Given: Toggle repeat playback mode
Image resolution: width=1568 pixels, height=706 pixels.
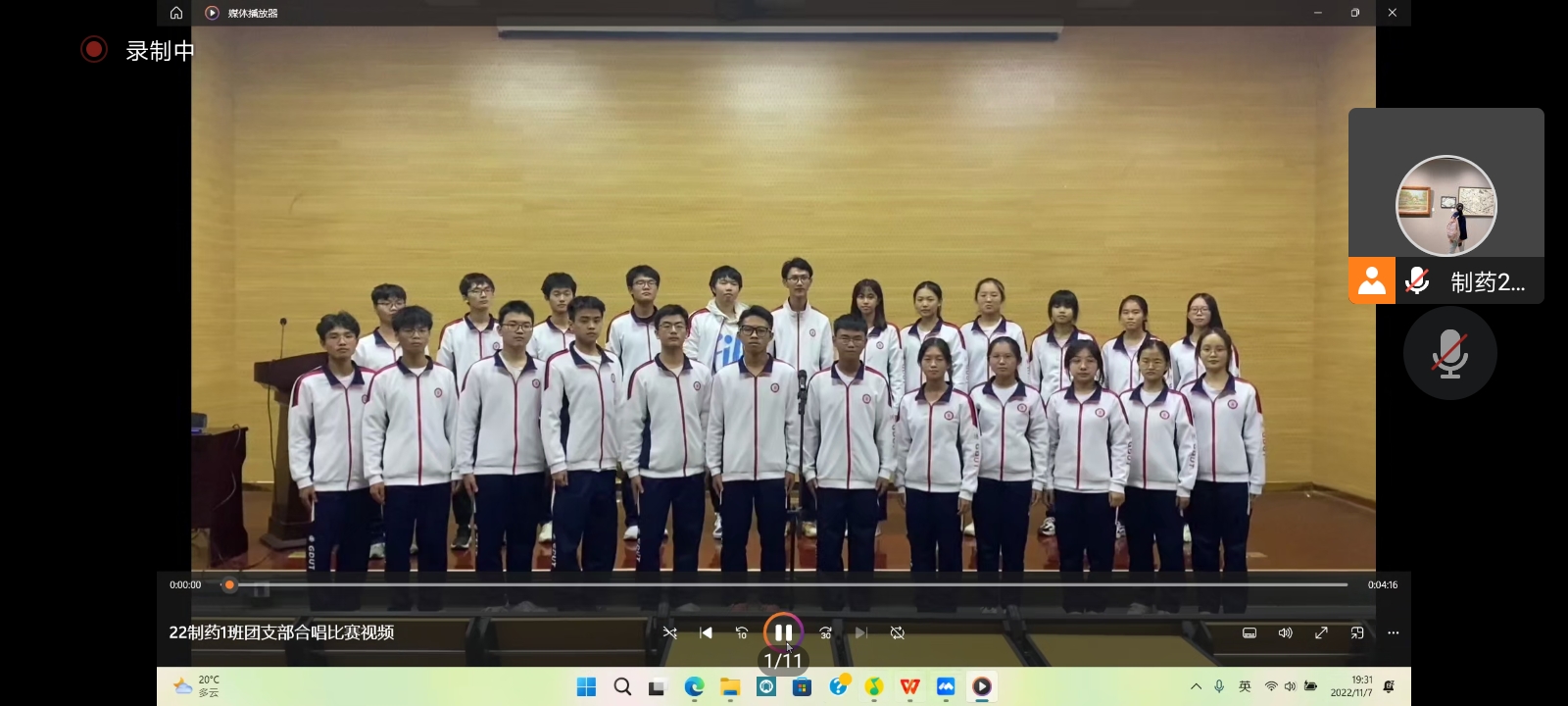Looking at the screenshot, I should click(897, 633).
